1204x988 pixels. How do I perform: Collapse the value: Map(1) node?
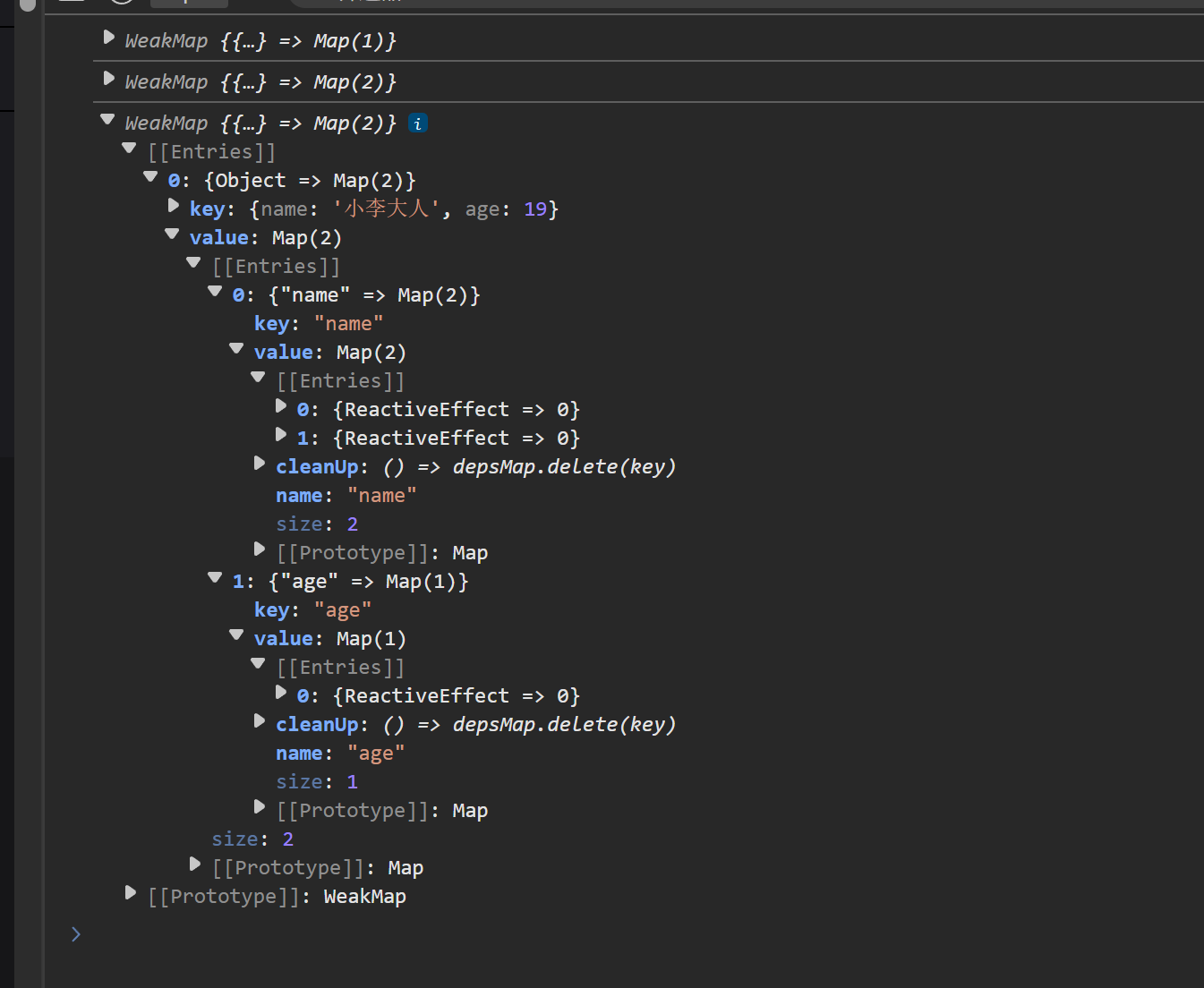click(x=236, y=635)
